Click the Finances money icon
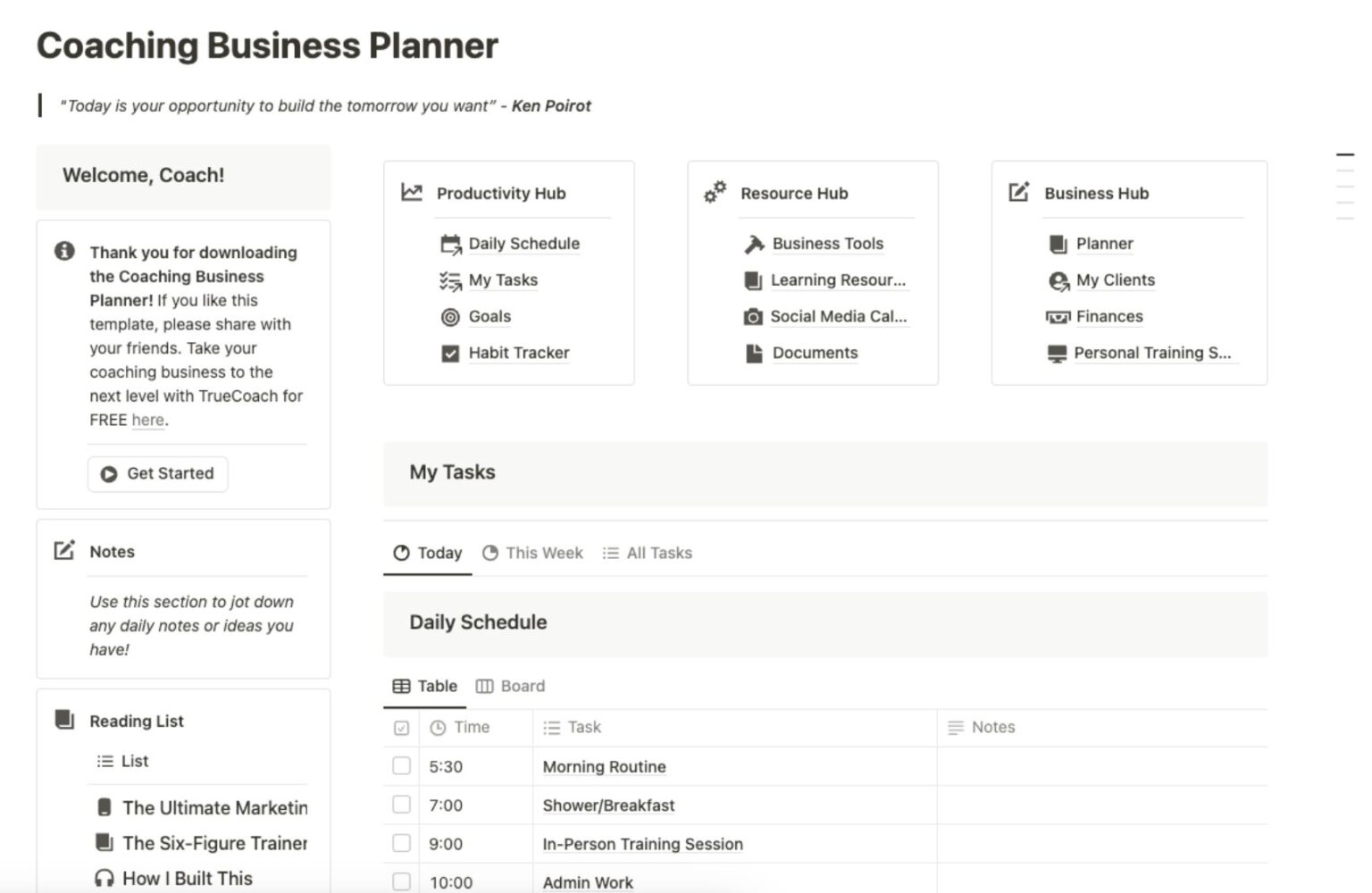Screen dimensions: 1372x893 [x=1058, y=317]
